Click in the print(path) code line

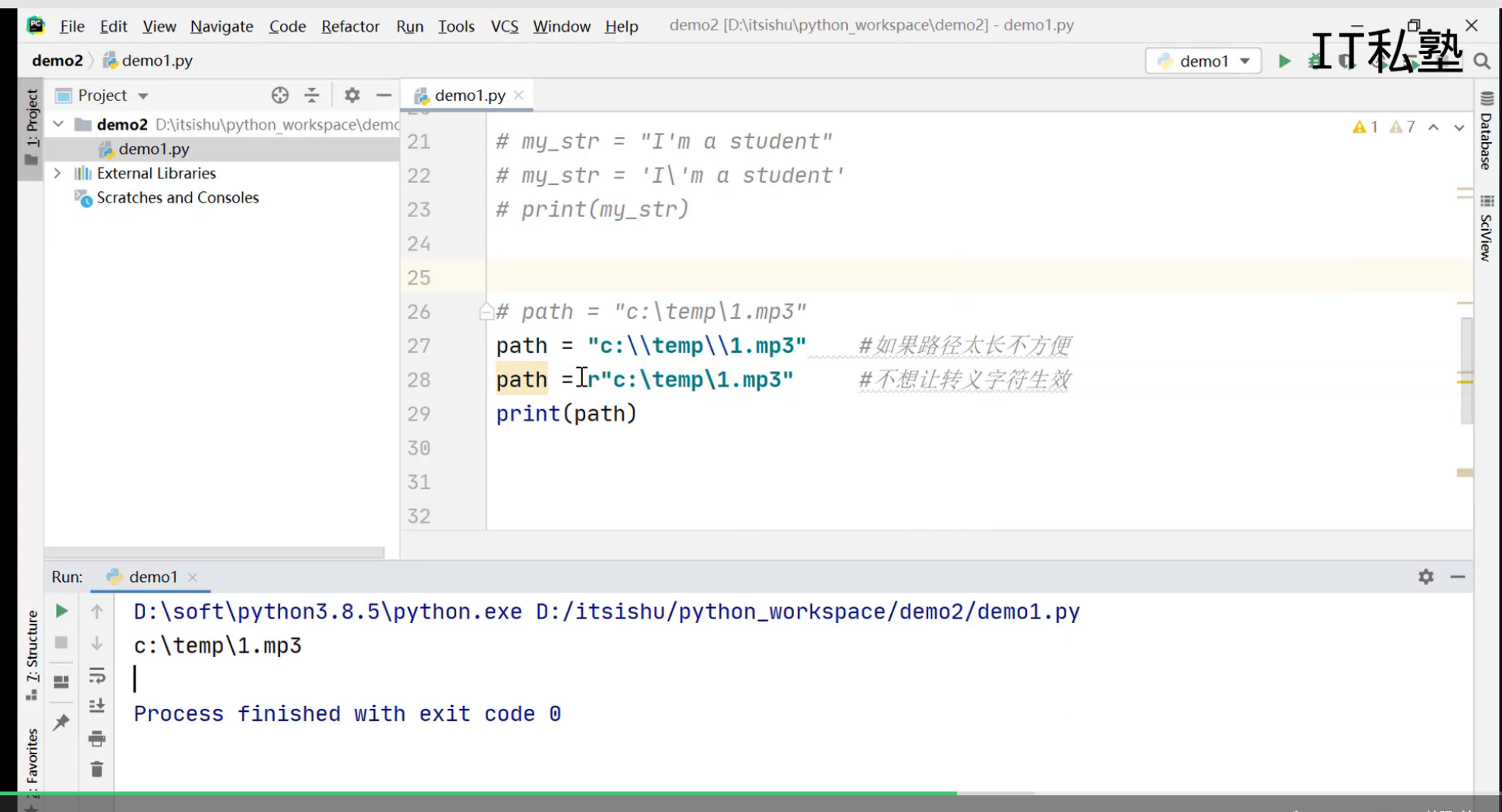click(566, 414)
